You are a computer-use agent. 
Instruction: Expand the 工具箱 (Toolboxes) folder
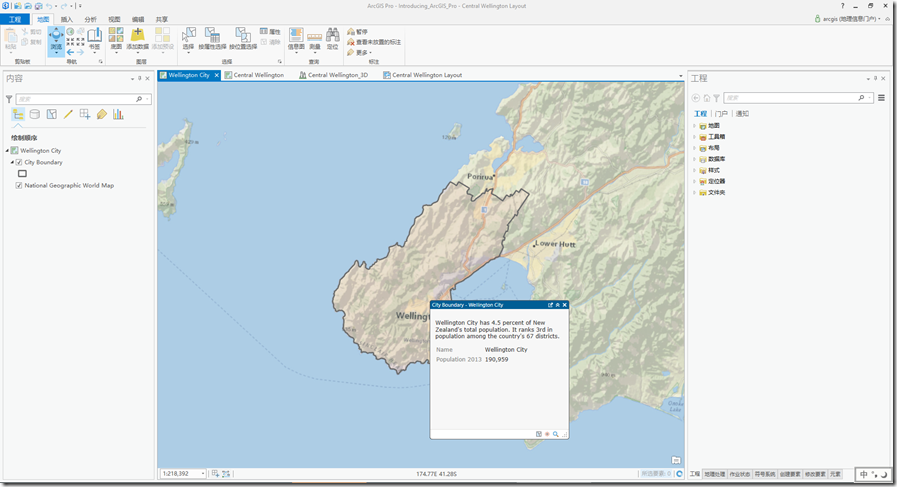tap(695, 137)
